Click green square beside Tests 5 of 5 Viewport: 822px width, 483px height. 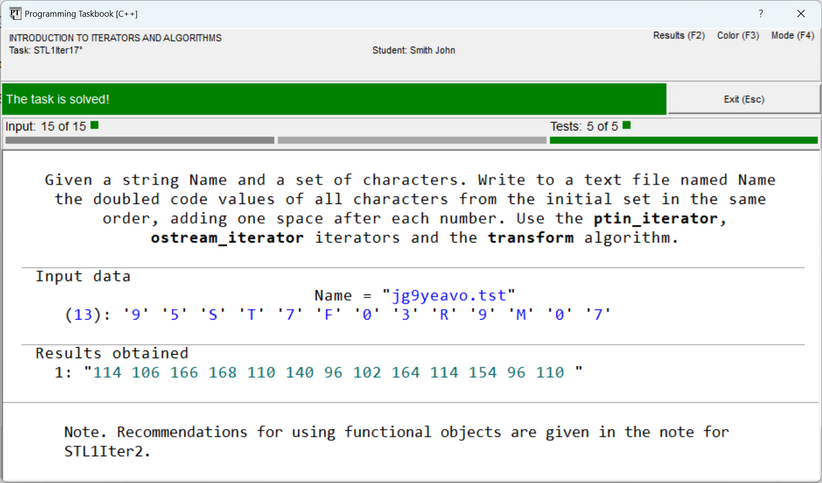pyautogui.click(x=627, y=126)
